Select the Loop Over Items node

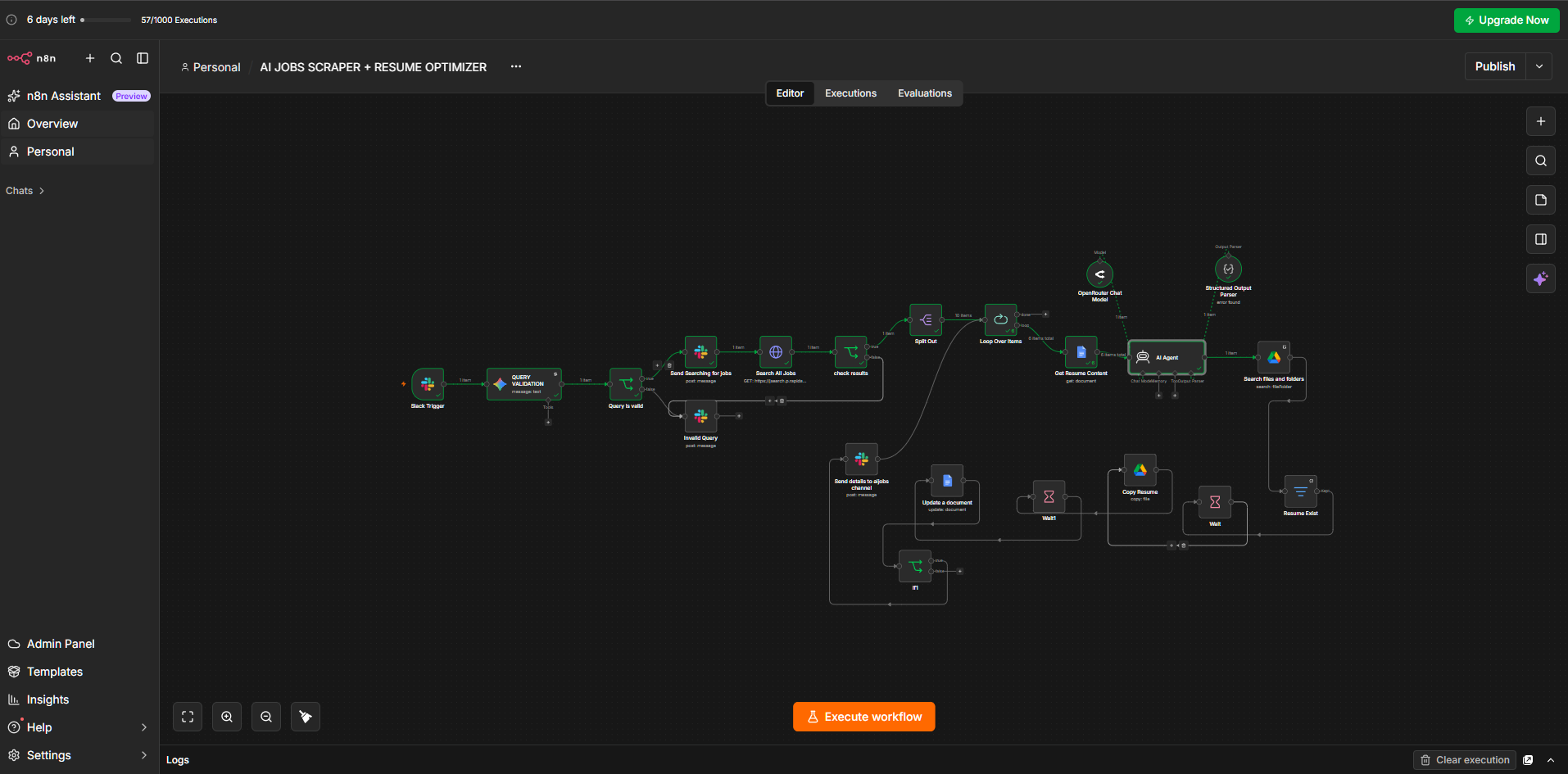pyautogui.click(x=1000, y=320)
